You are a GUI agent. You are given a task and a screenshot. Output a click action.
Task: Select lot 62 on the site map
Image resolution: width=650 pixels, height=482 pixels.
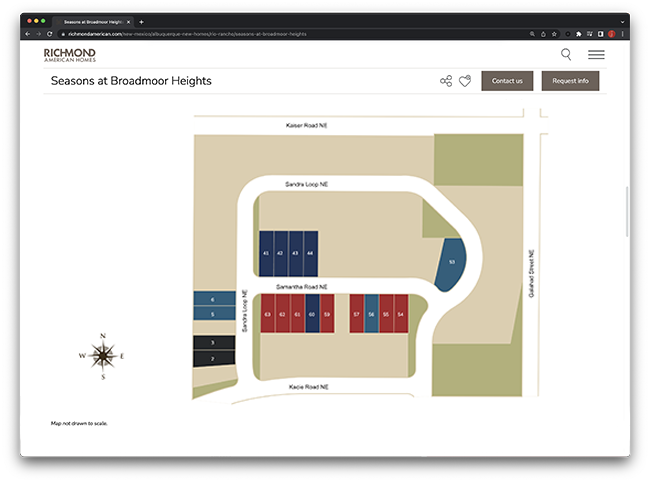(283, 314)
